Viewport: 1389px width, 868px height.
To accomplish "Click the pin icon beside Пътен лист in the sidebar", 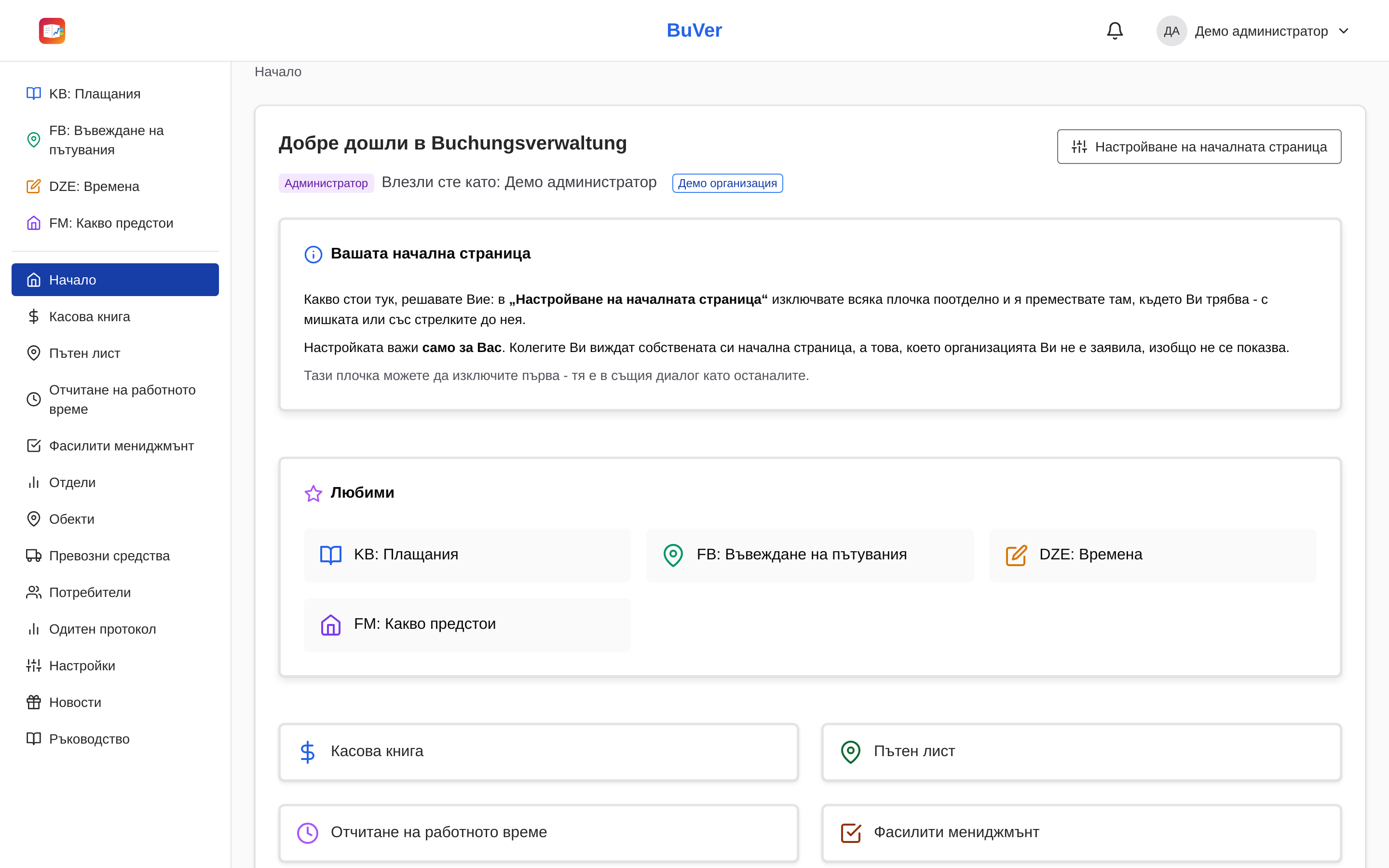I will tap(34, 353).
